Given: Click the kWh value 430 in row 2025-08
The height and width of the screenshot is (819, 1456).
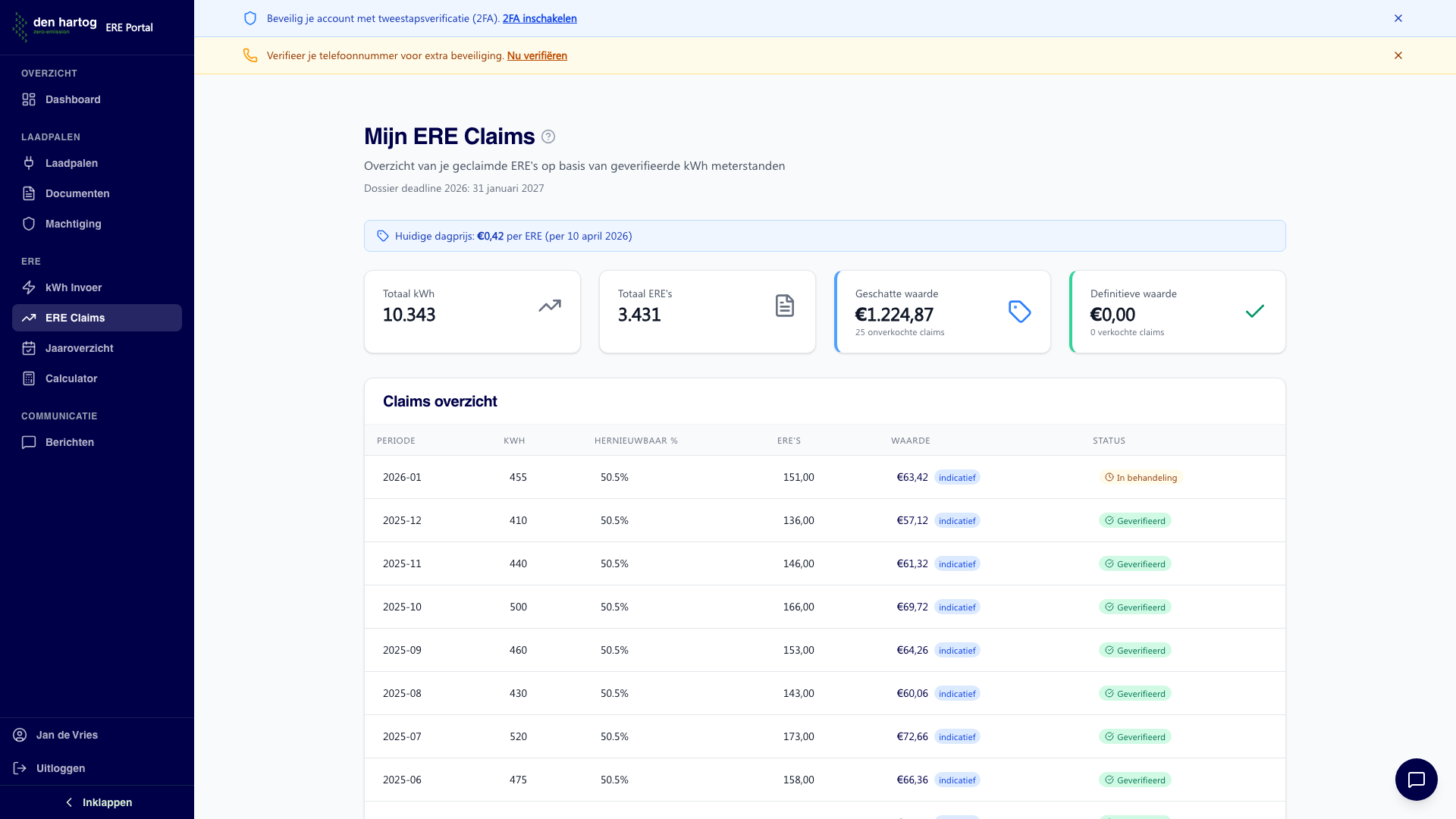Looking at the screenshot, I should click(x=518, y=694).
